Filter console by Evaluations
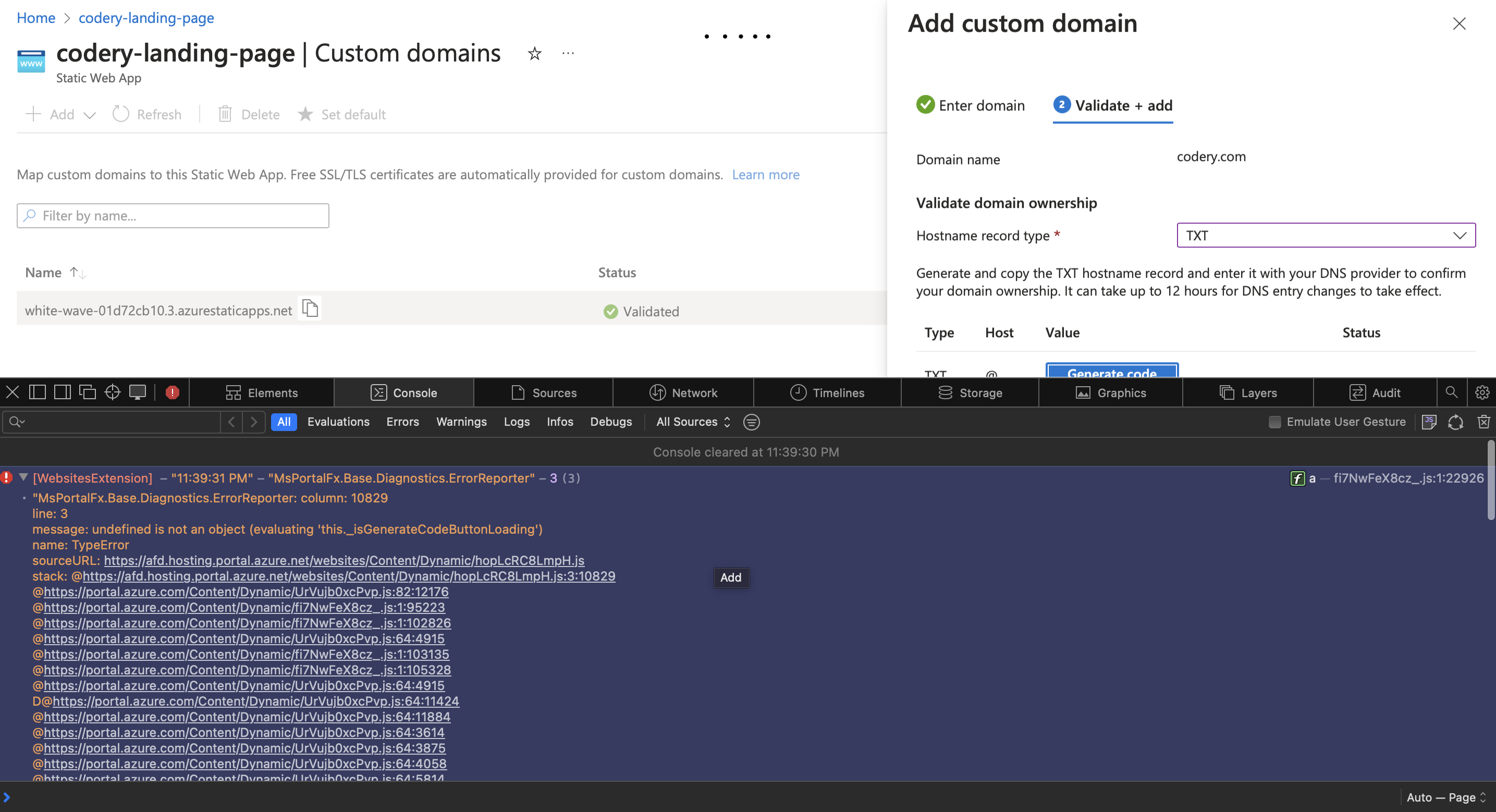Viewport: 1496px width, 812px height. pos(338,422)
